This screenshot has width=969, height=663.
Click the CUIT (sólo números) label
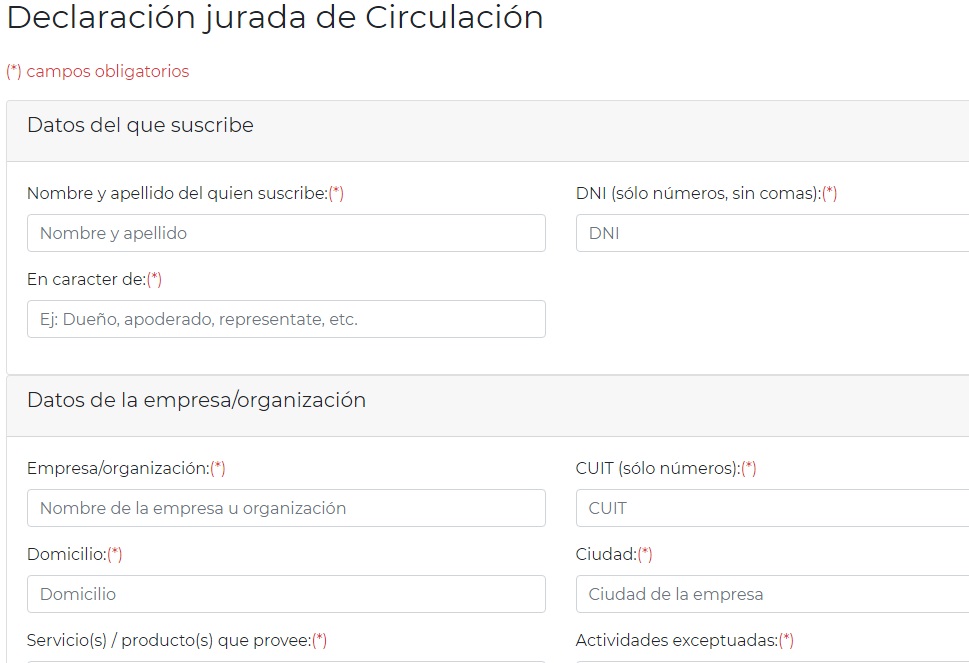[x=666, y=468]
